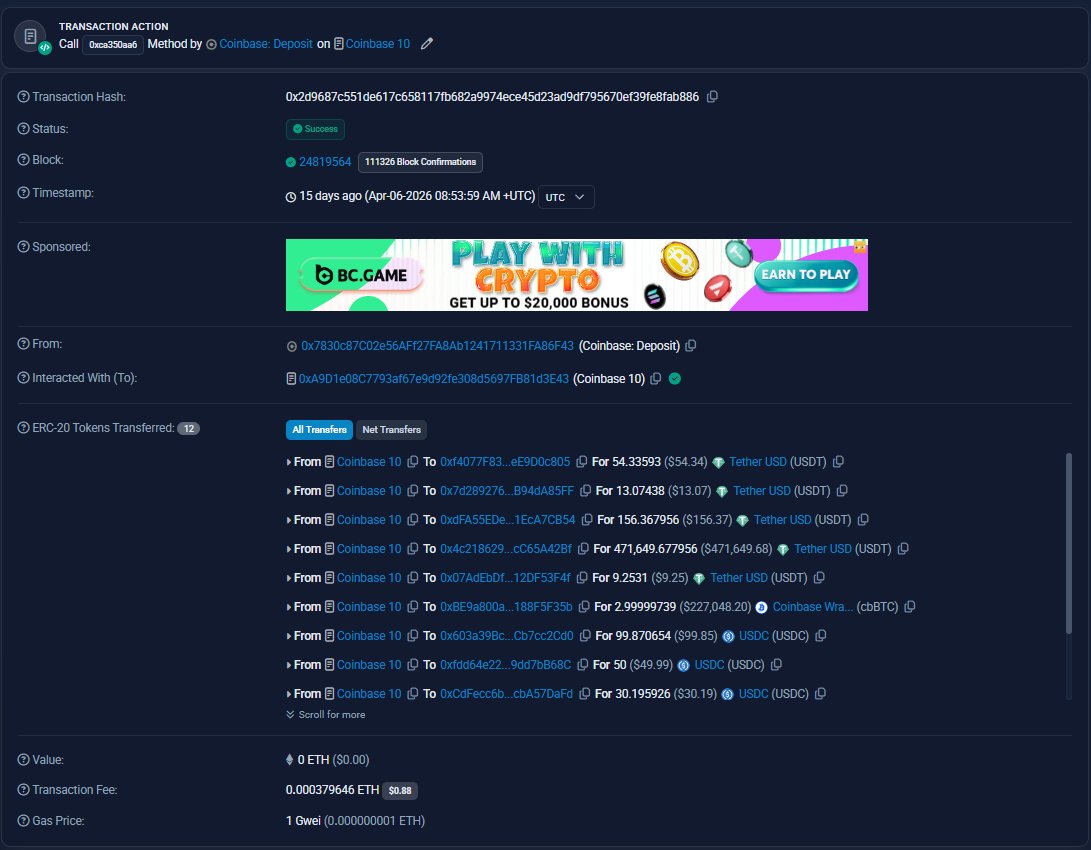This screenshot has height=850, width=1091.
Task: Copy the Interacted With address Coinbase 10
Action: [x=655, y=379]
